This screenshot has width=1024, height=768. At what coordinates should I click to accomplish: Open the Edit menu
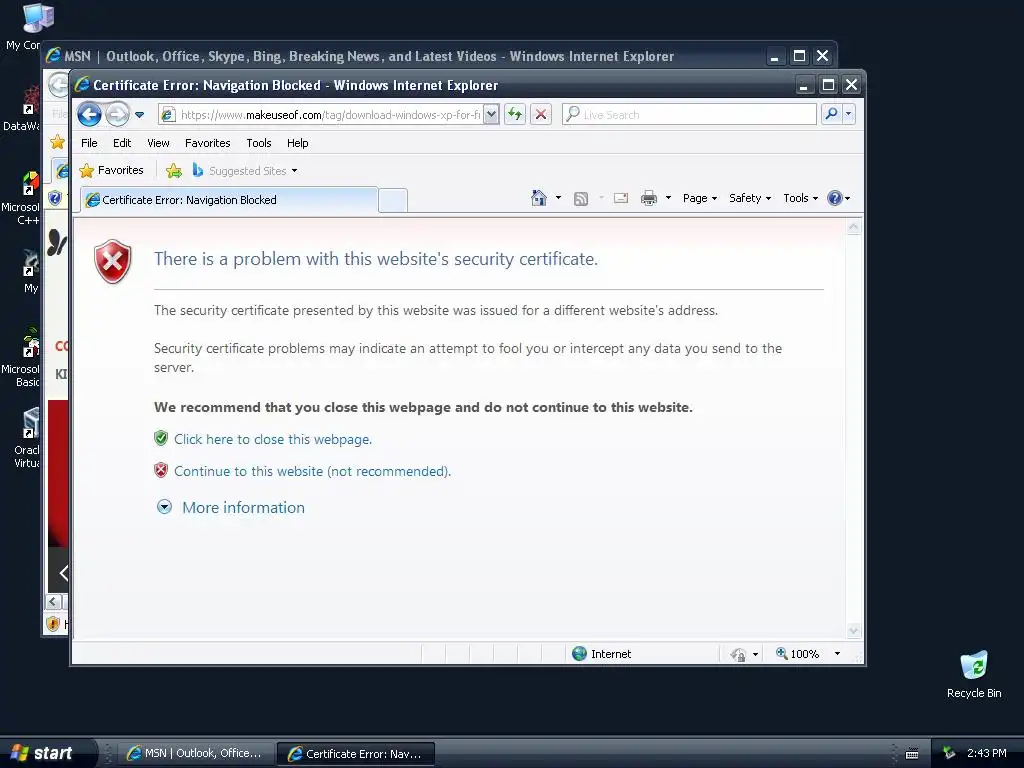tap(121, 143)
